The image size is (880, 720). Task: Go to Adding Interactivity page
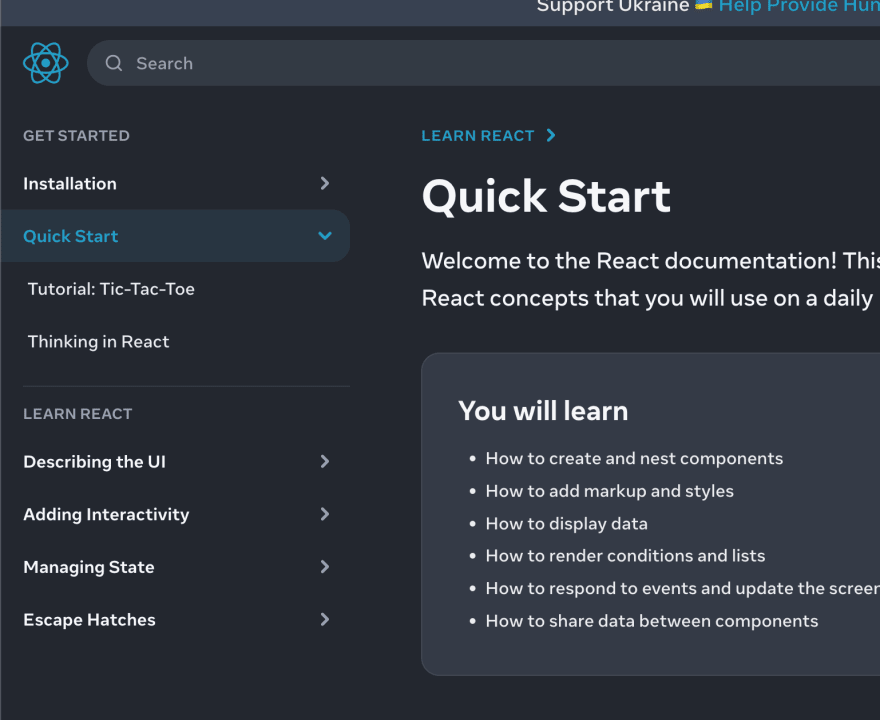106,515
